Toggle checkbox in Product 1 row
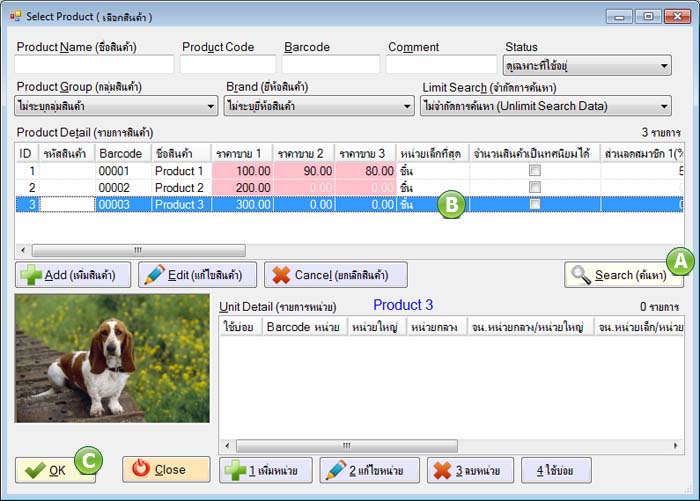 (535, 171)
